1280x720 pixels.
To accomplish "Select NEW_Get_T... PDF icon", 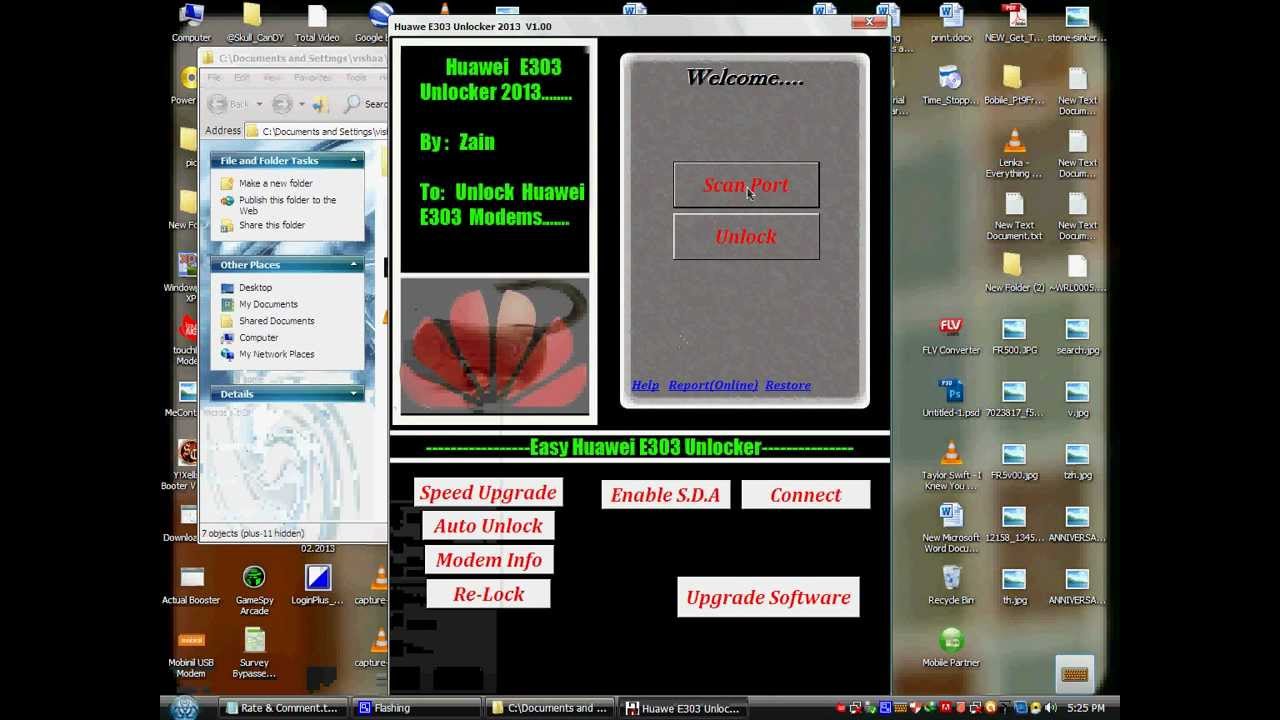I will 1014,24.
